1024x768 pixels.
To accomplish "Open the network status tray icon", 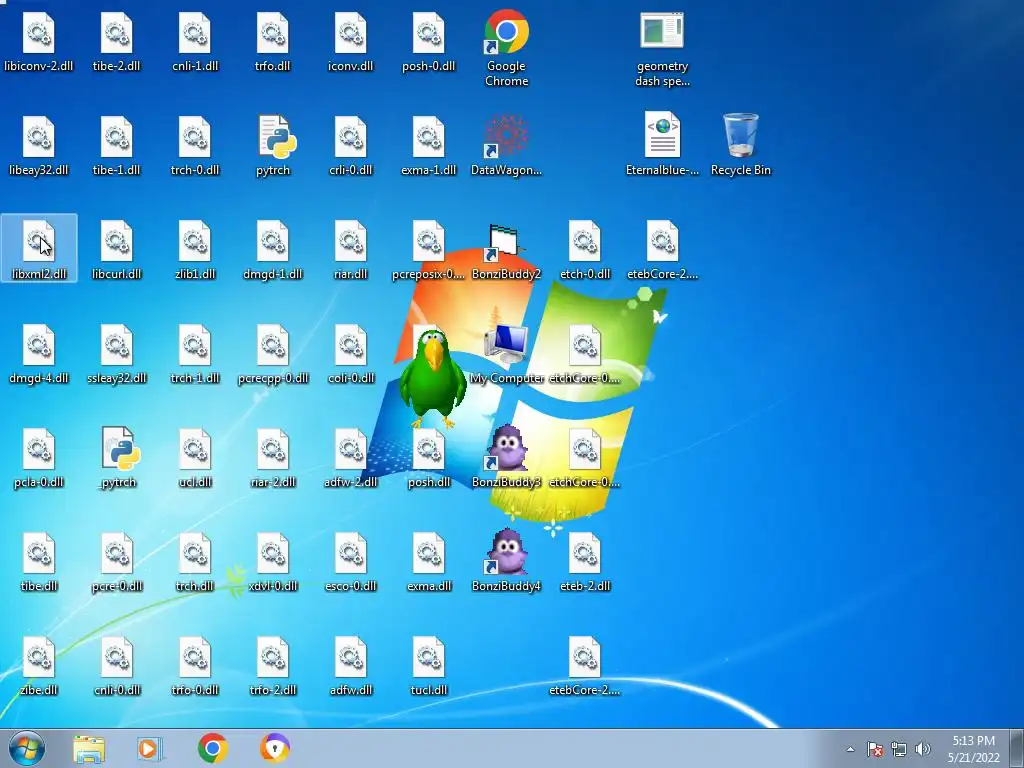I will tap(899, 749).
